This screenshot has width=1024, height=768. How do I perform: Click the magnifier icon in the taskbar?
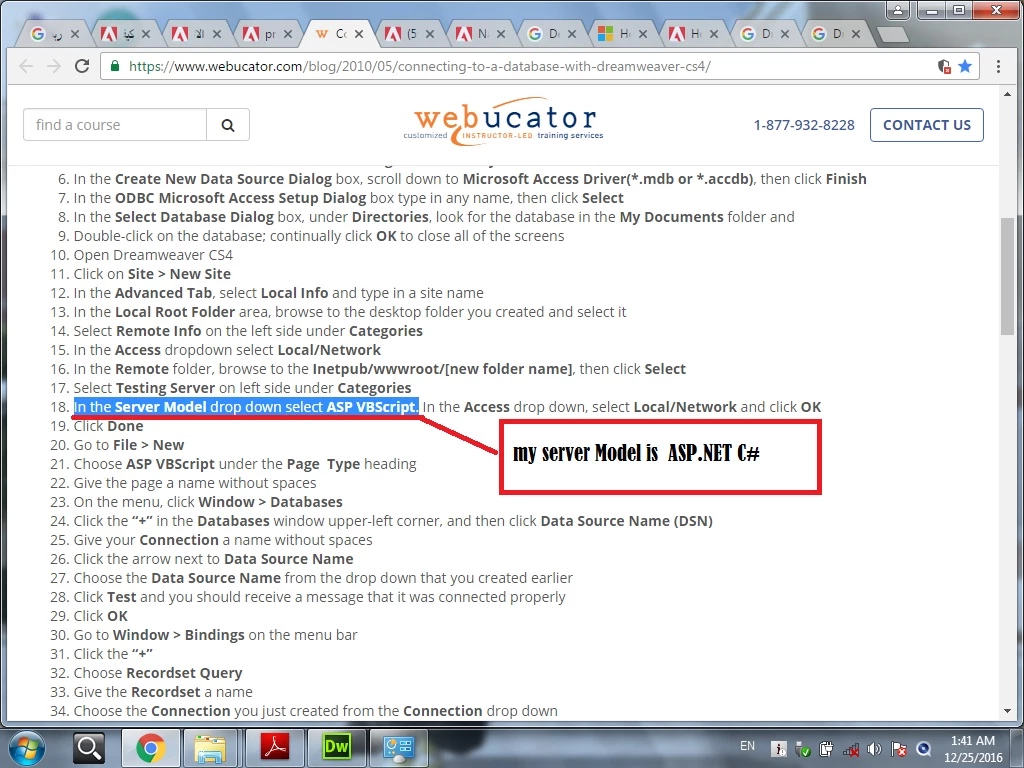click(89, 748)
